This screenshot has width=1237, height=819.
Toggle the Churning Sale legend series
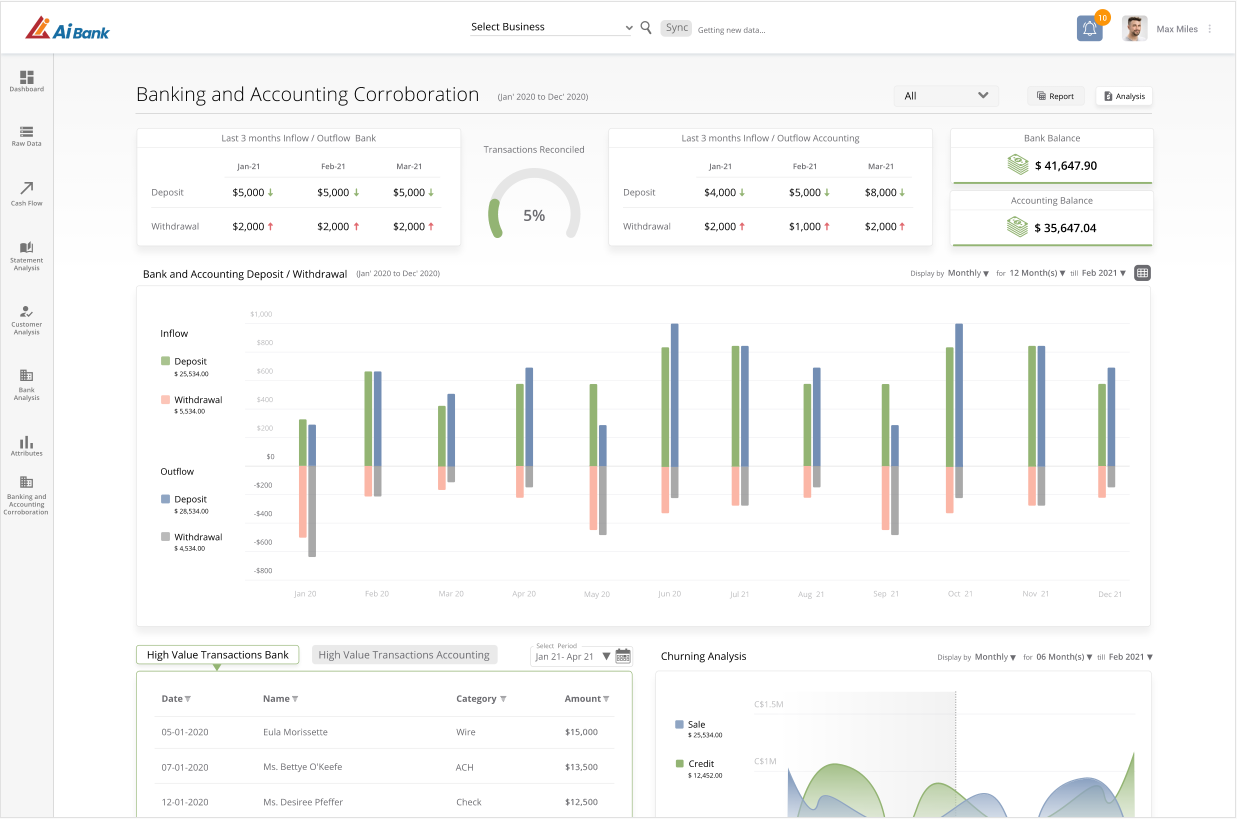pyautogui.click(x=690, y=724)
